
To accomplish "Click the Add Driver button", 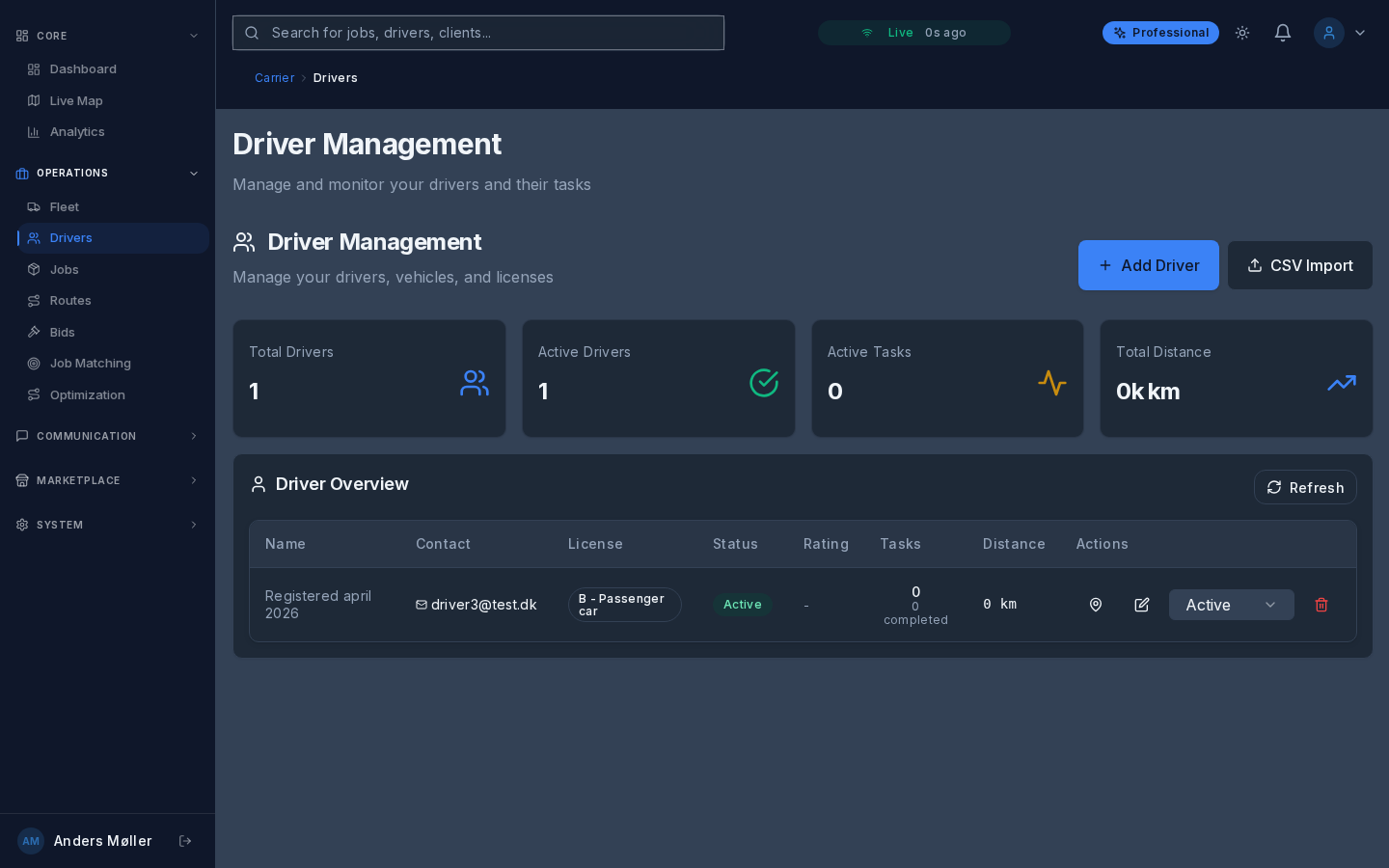I will (1148, 265).
